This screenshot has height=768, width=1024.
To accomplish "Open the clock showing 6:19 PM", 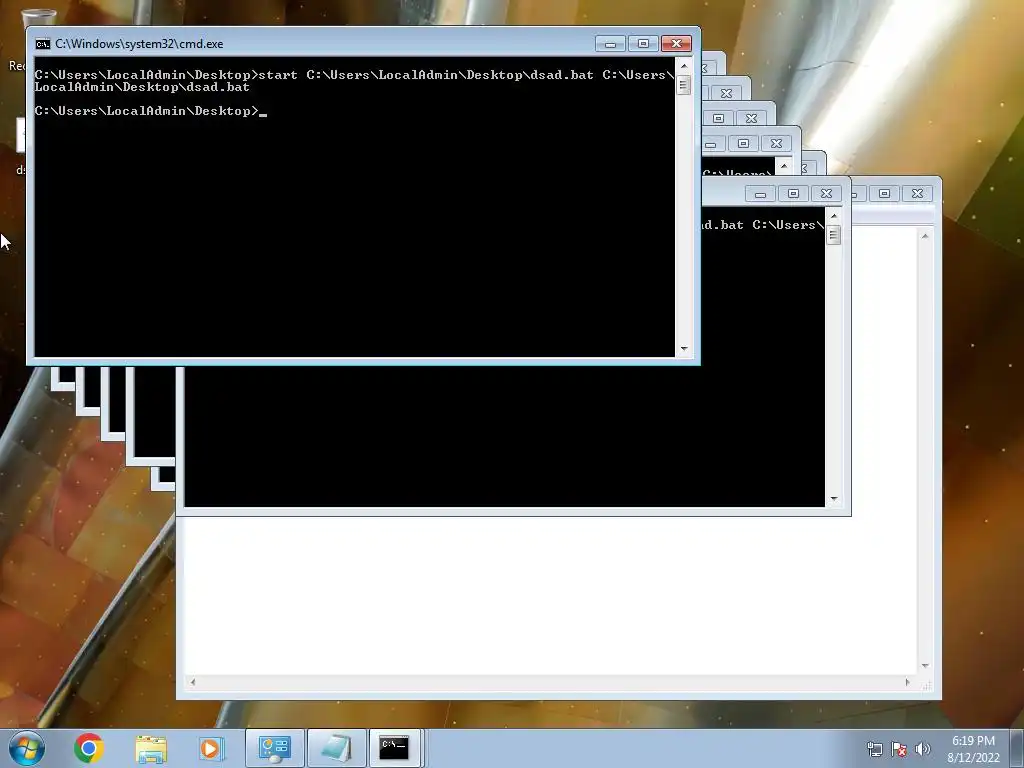I will (x=973, y=749).
